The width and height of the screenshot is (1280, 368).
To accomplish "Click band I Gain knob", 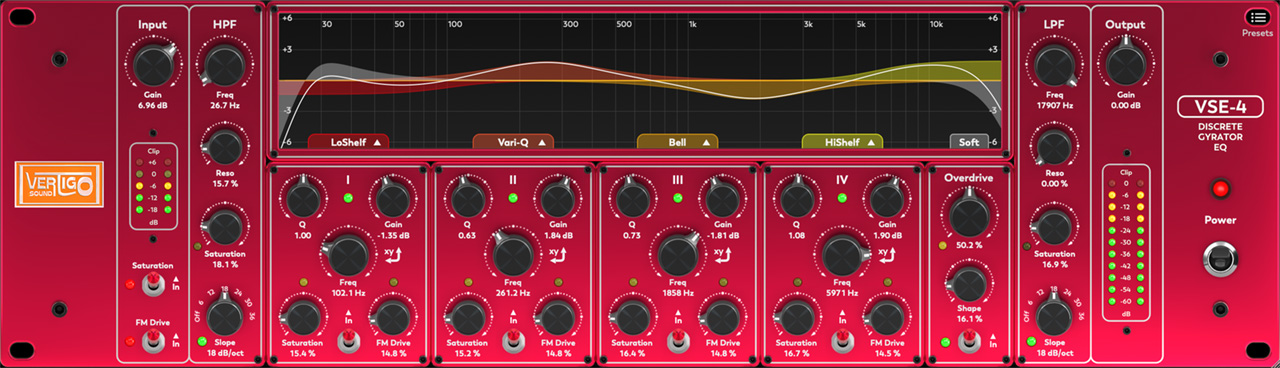I will (392, 200).
